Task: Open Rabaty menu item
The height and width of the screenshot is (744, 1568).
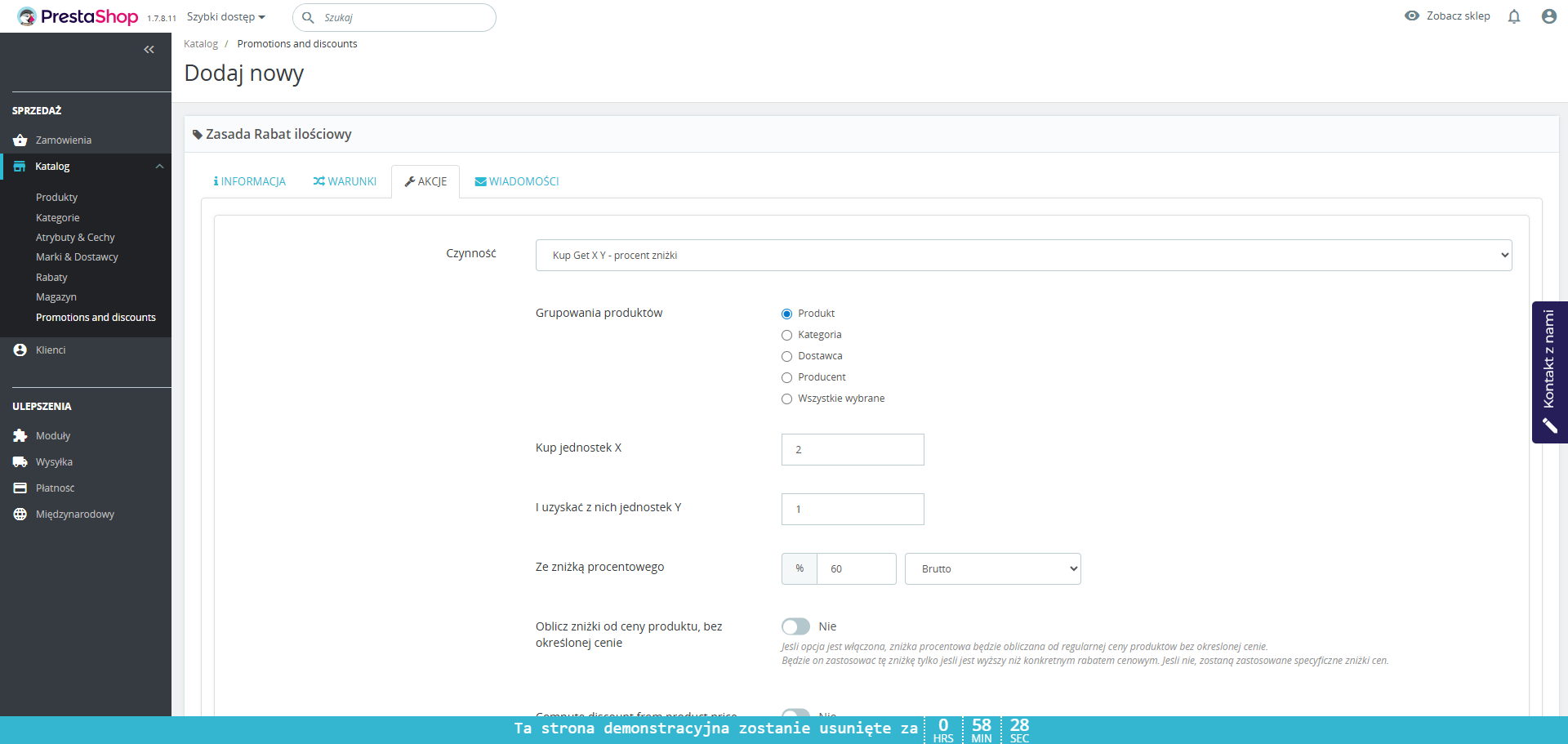Action: (x=51, y=278)
